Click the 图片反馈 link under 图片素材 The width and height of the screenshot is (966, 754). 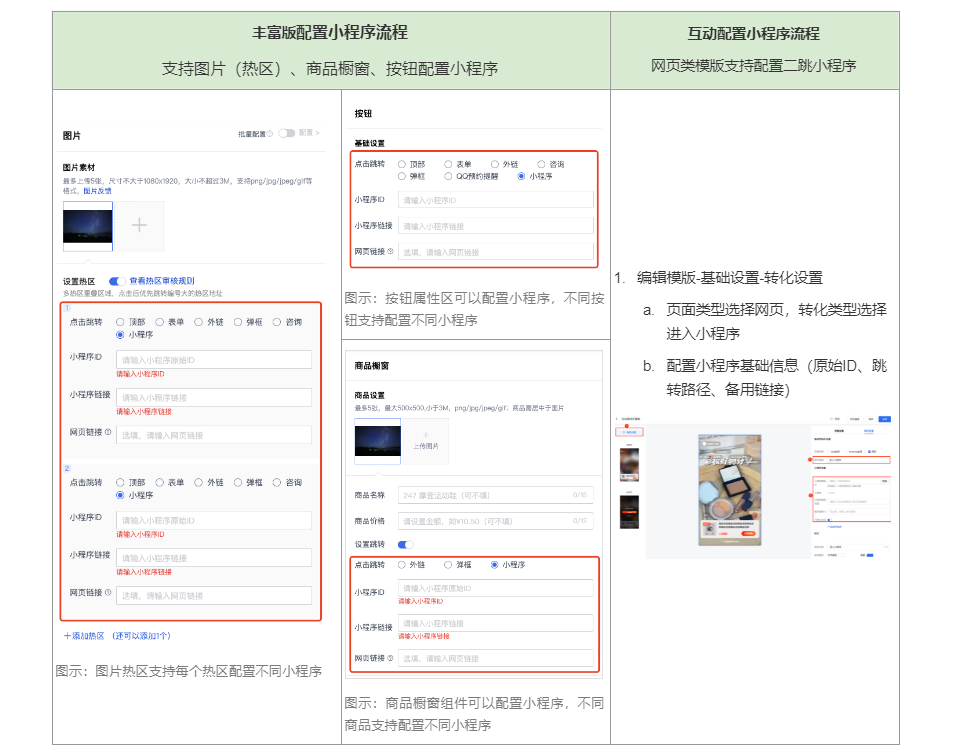coord(97,190)
